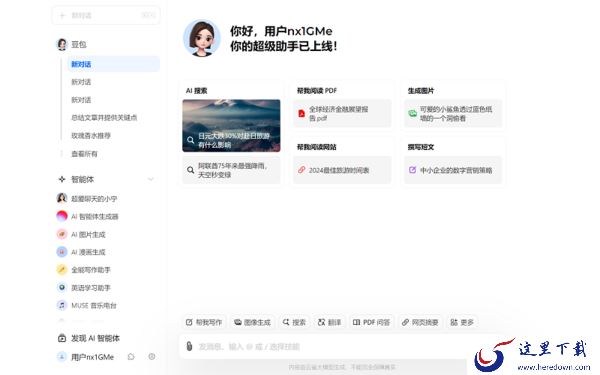Click the red link icon for 2024最佳旅游时间表
The image size is (600, 375).
[302, 170]
